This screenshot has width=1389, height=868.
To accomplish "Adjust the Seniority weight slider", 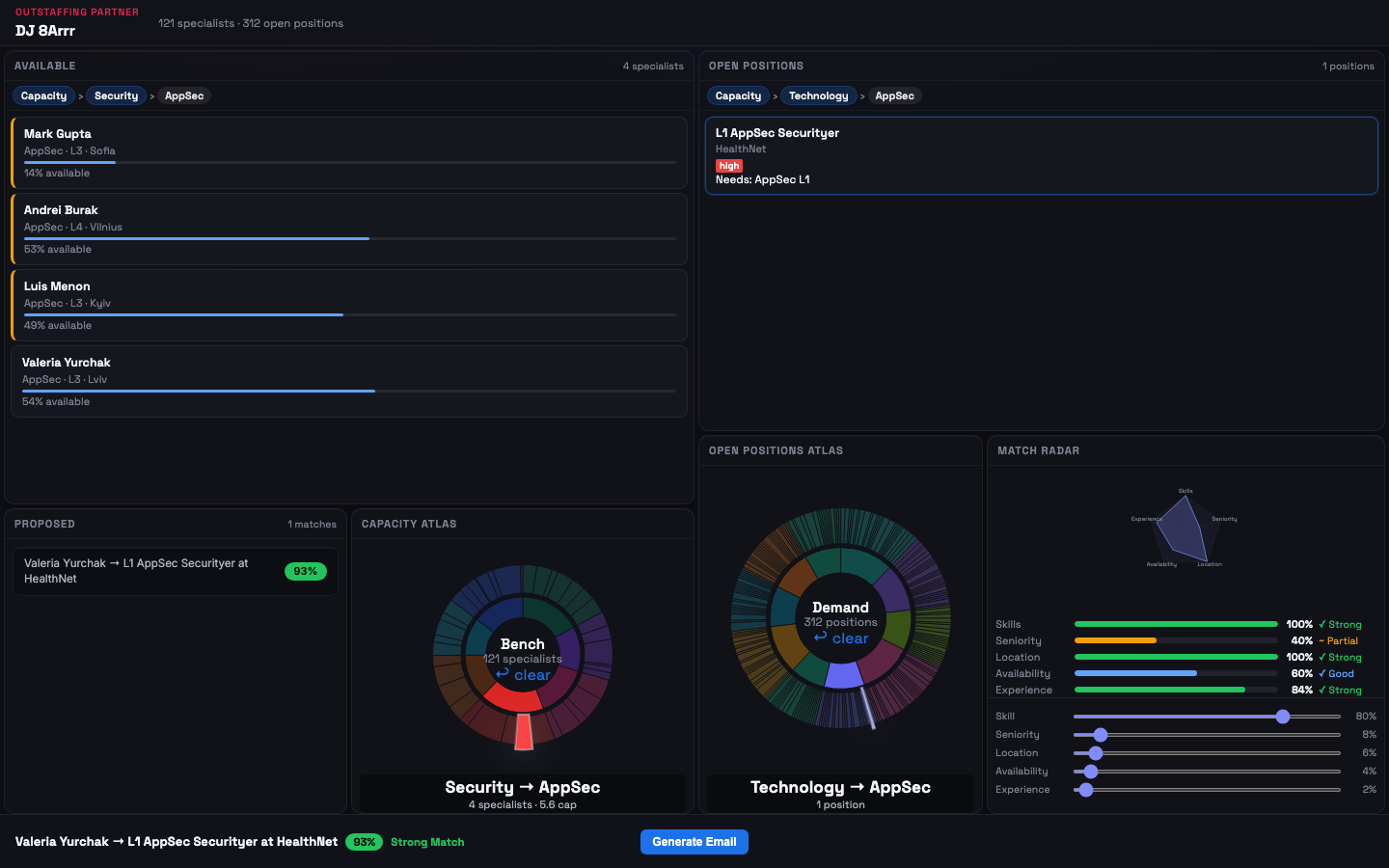I will click(x=1207, y=735).
